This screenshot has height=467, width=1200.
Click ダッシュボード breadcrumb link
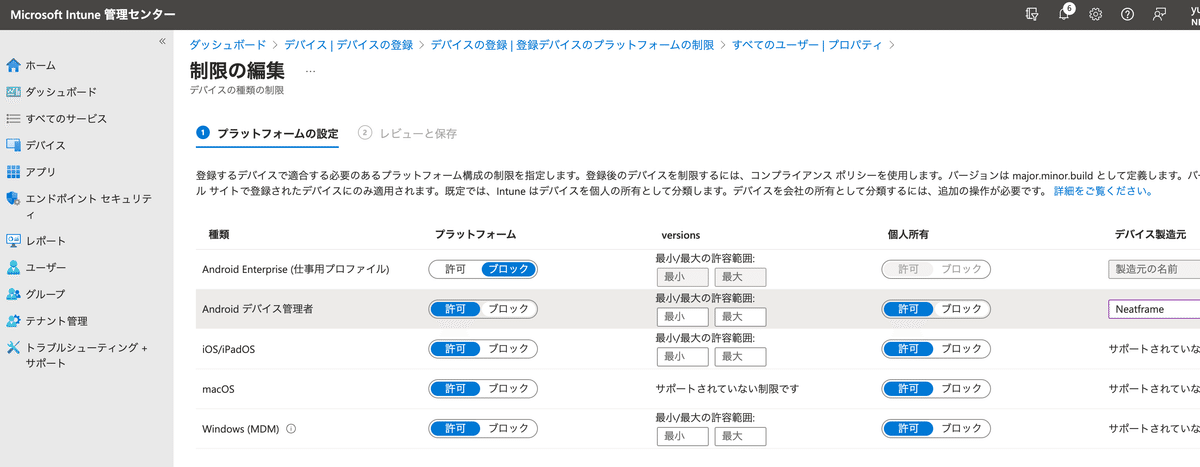[x=228, y=45]
